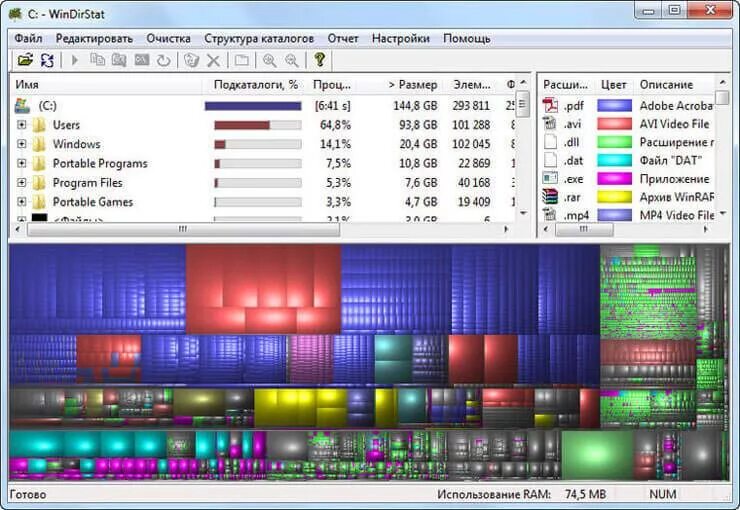Expand the Program Files folder
Viewport: 740px width, 510px height.
pyautogui.click(x=22, y=183)
